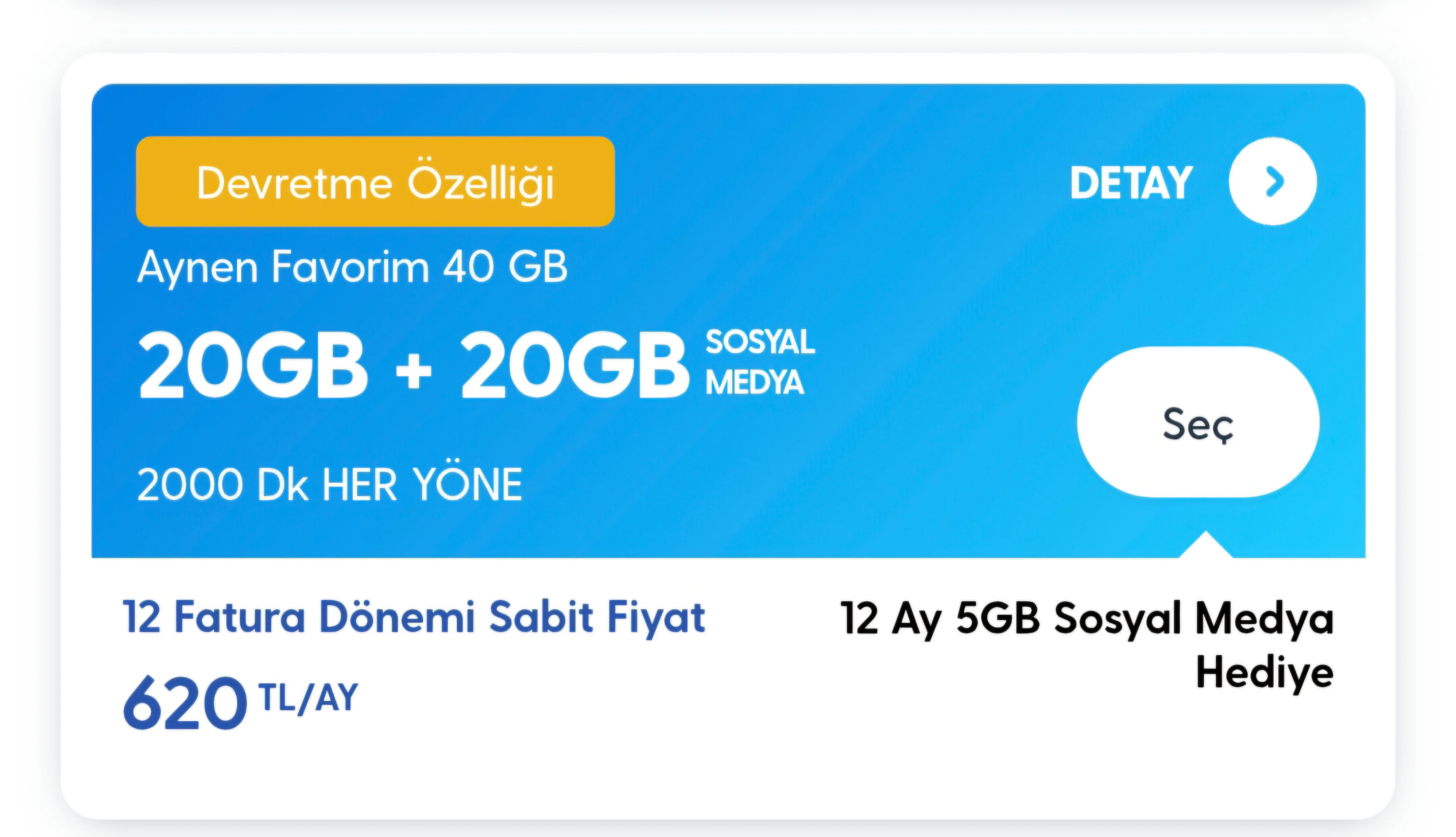Tap the SOSYAL MEDYA label
Screen dimensions: 1456x837
[759, 362]
